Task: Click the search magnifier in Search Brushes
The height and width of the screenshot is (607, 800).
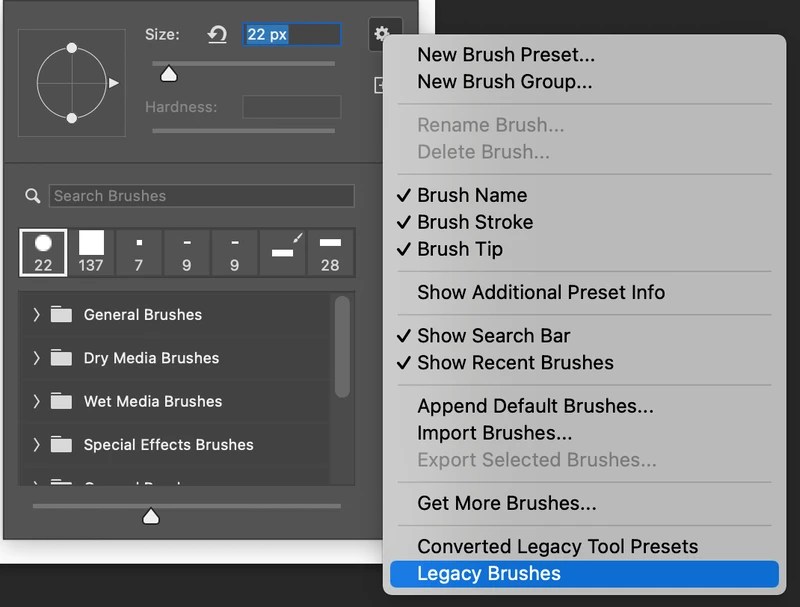Action: pyautogui.click(x=31, y=196)
